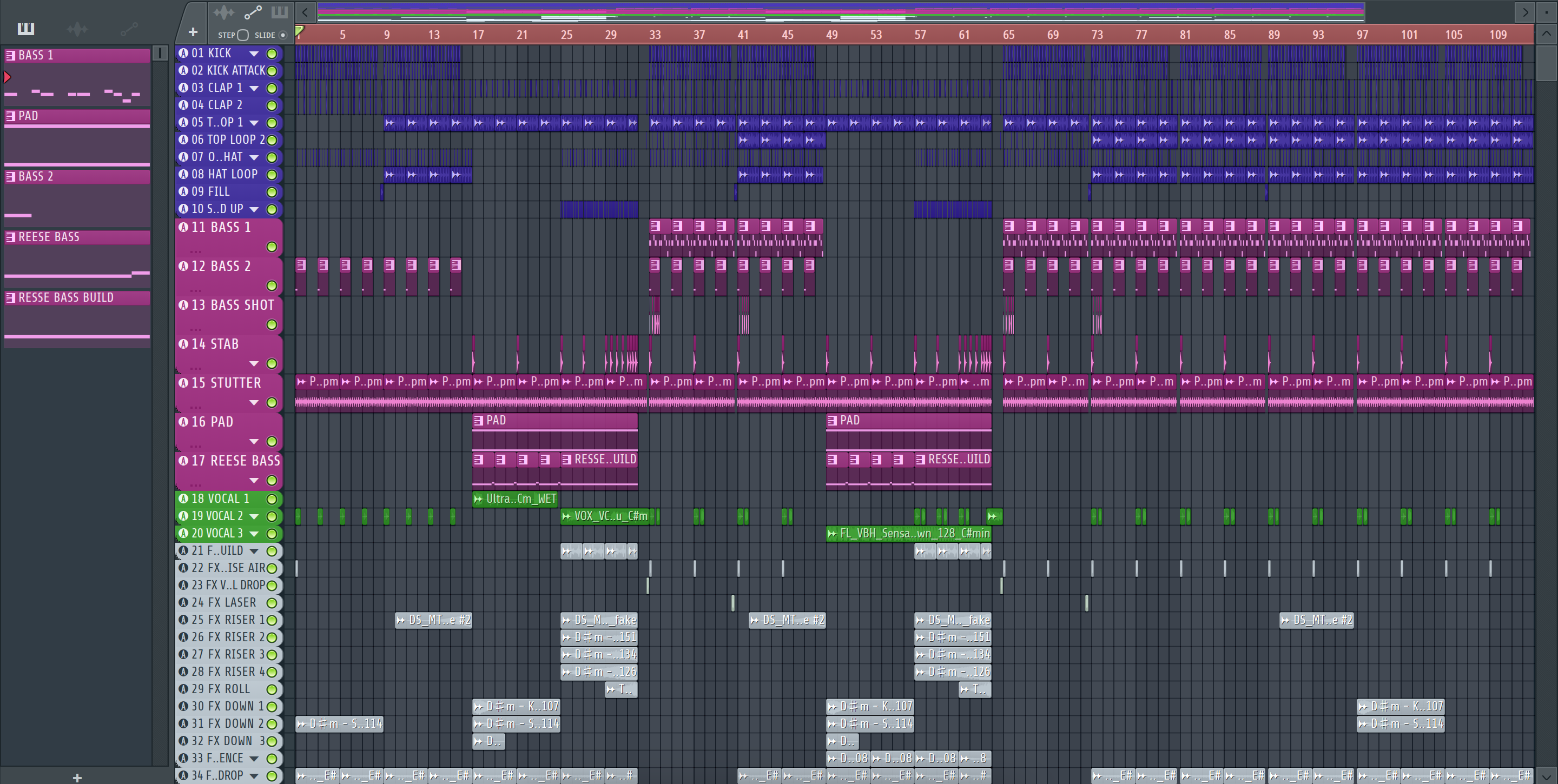This screenshot has height=784, width=1558.
Task: Expand the 03 CLAP 1 track arrow
Action: (254, 88)
